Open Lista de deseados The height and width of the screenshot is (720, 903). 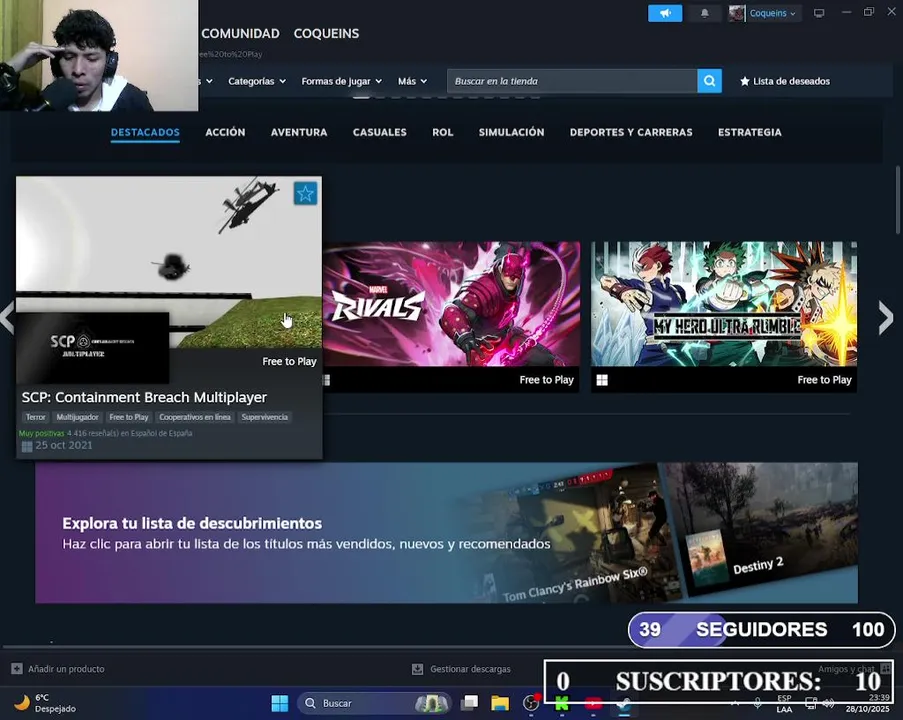(791, 81)
